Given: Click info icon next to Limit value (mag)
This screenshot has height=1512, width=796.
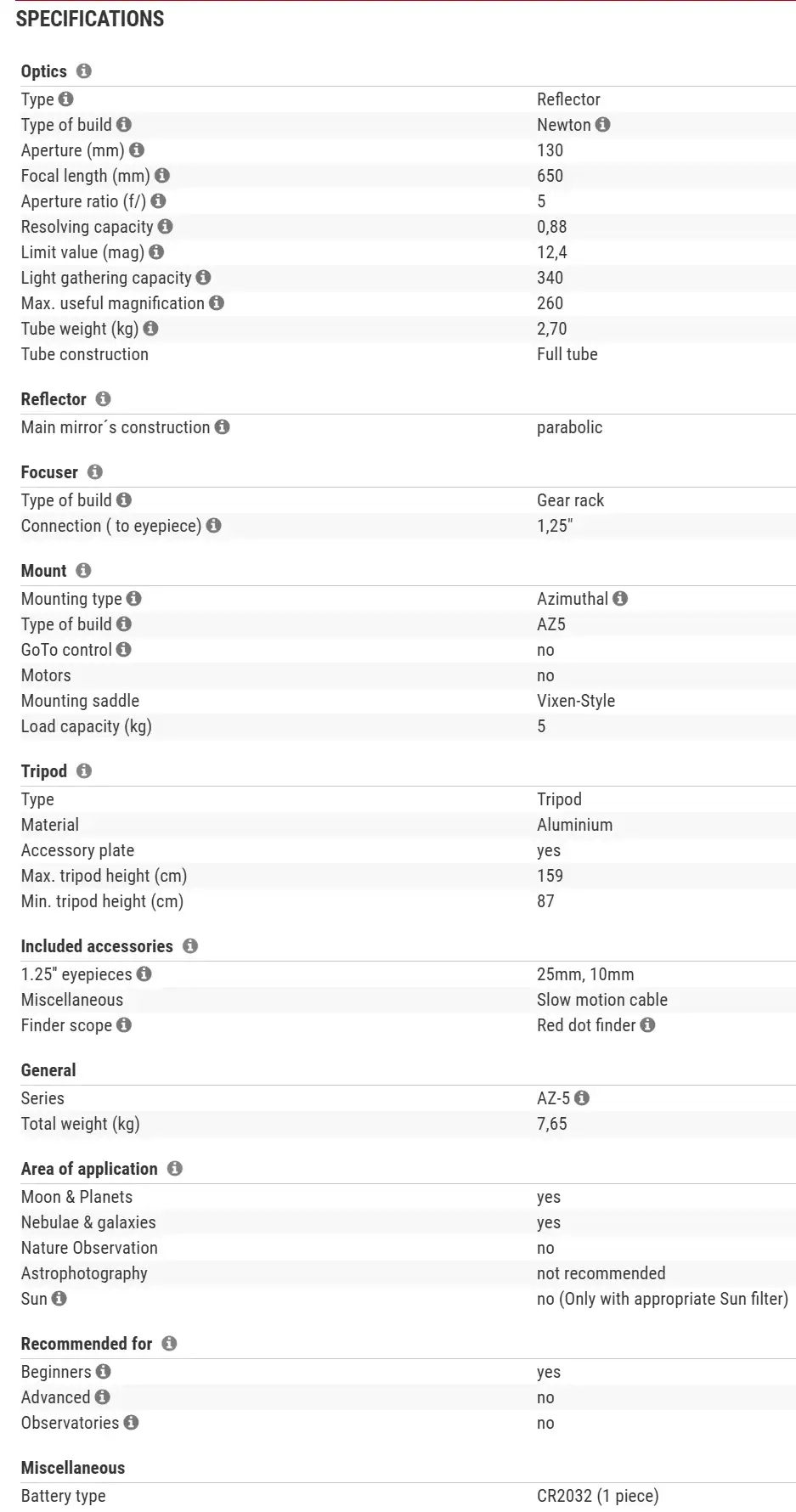Looking at the screenshot, I should [x=156, y=252].
